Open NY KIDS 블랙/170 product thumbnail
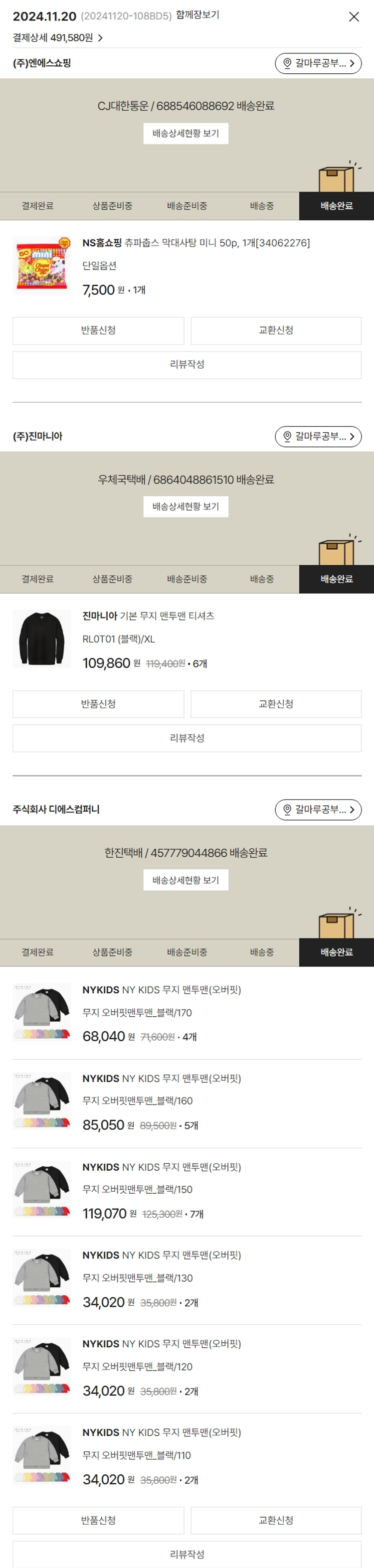This screenshot has width=374, height=1568. (x=42, y=1013)
